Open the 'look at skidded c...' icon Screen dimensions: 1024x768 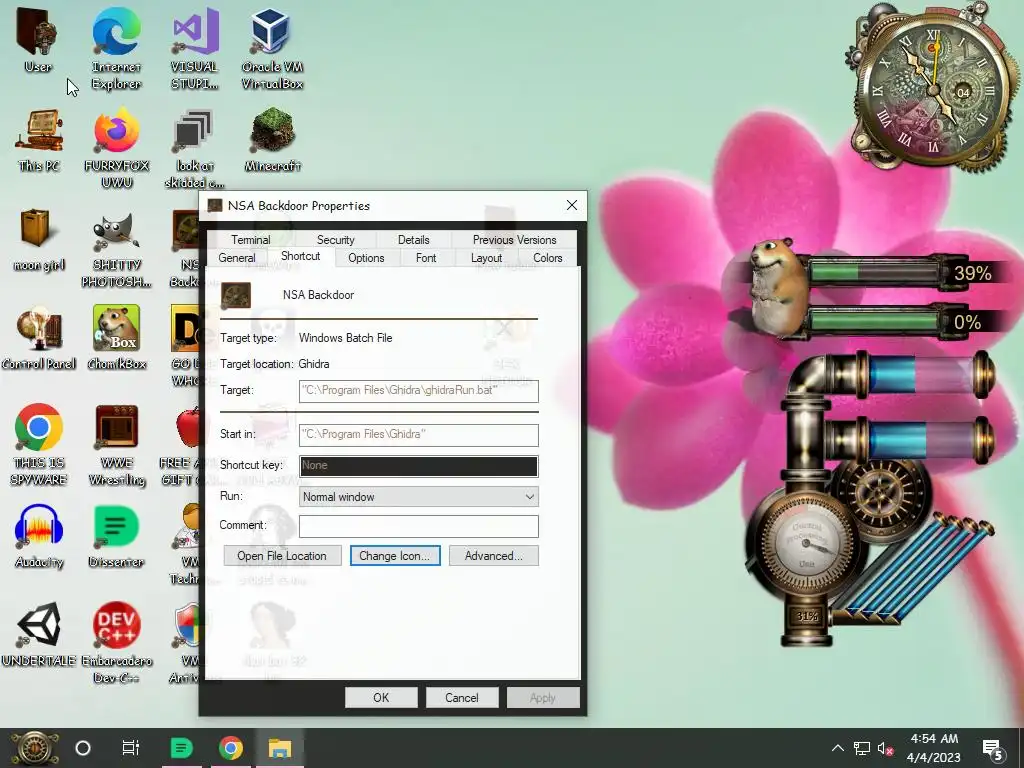coord(194,148)
